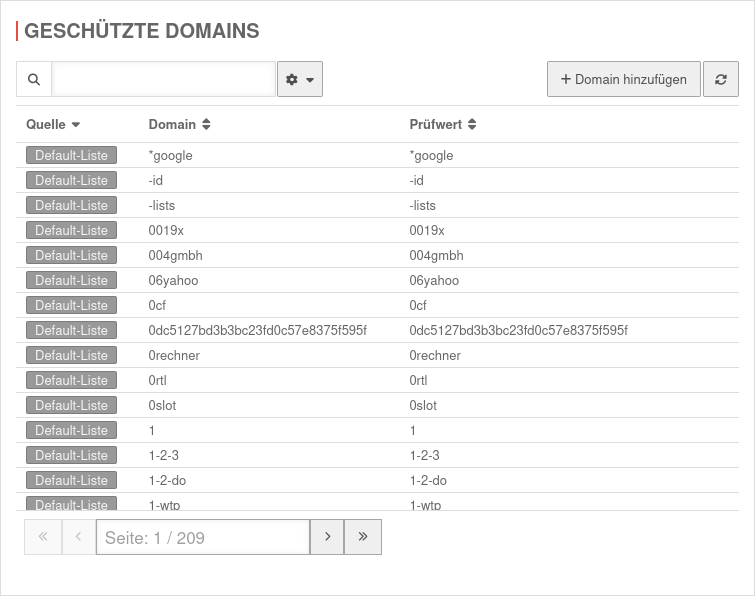Click Default-Liste badge of 0019x row
The width and height of the screenshot is (755, 596).
click(x=71, y=230)
